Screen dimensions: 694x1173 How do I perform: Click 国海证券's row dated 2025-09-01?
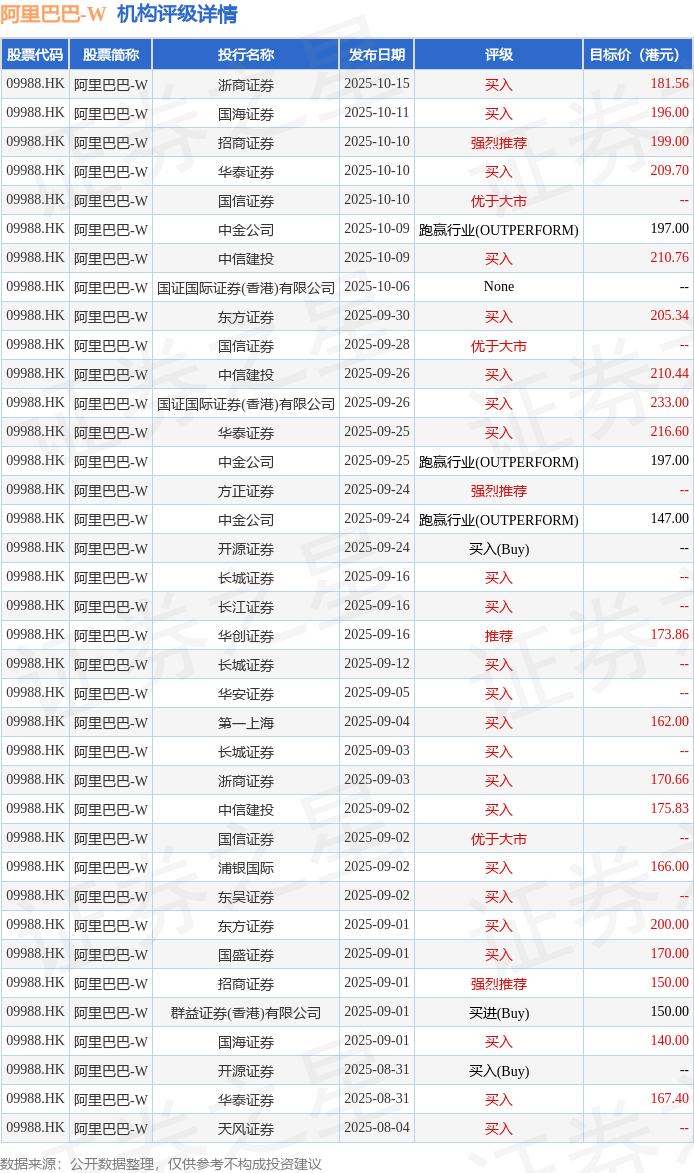pos(347,1041)
